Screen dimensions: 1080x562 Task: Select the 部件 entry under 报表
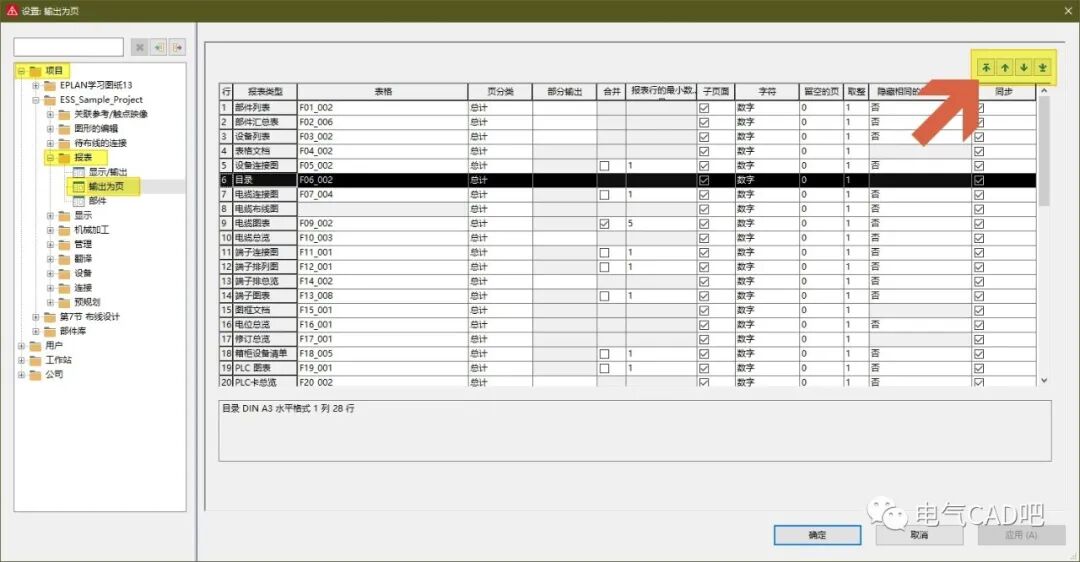(x=97, y=200)
